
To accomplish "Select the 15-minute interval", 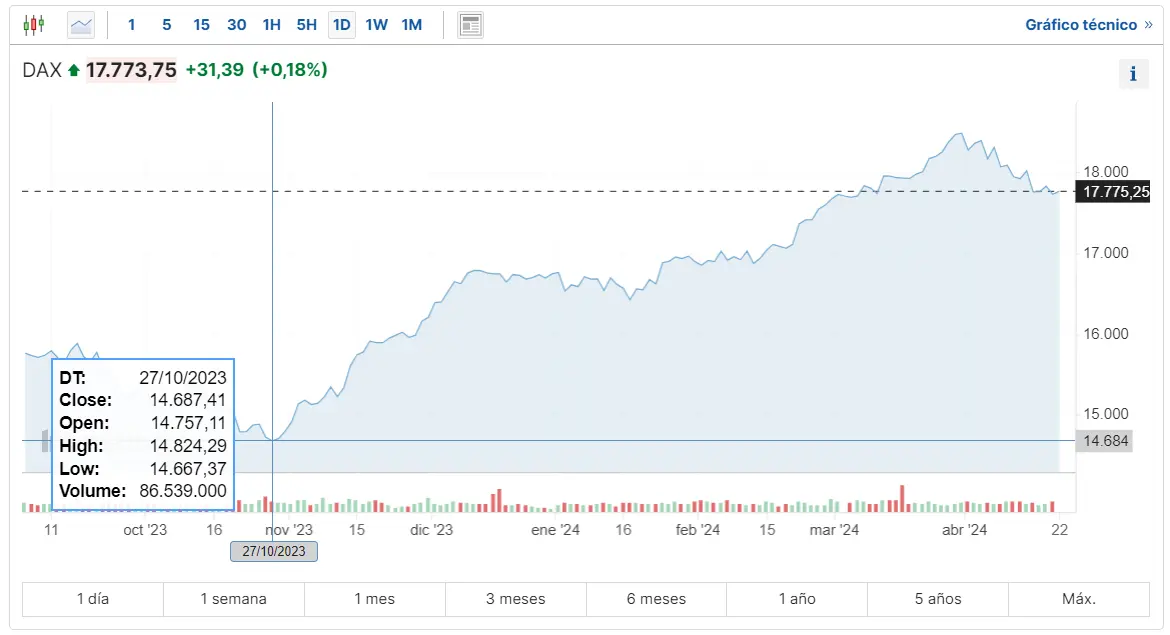I will 201,24.
